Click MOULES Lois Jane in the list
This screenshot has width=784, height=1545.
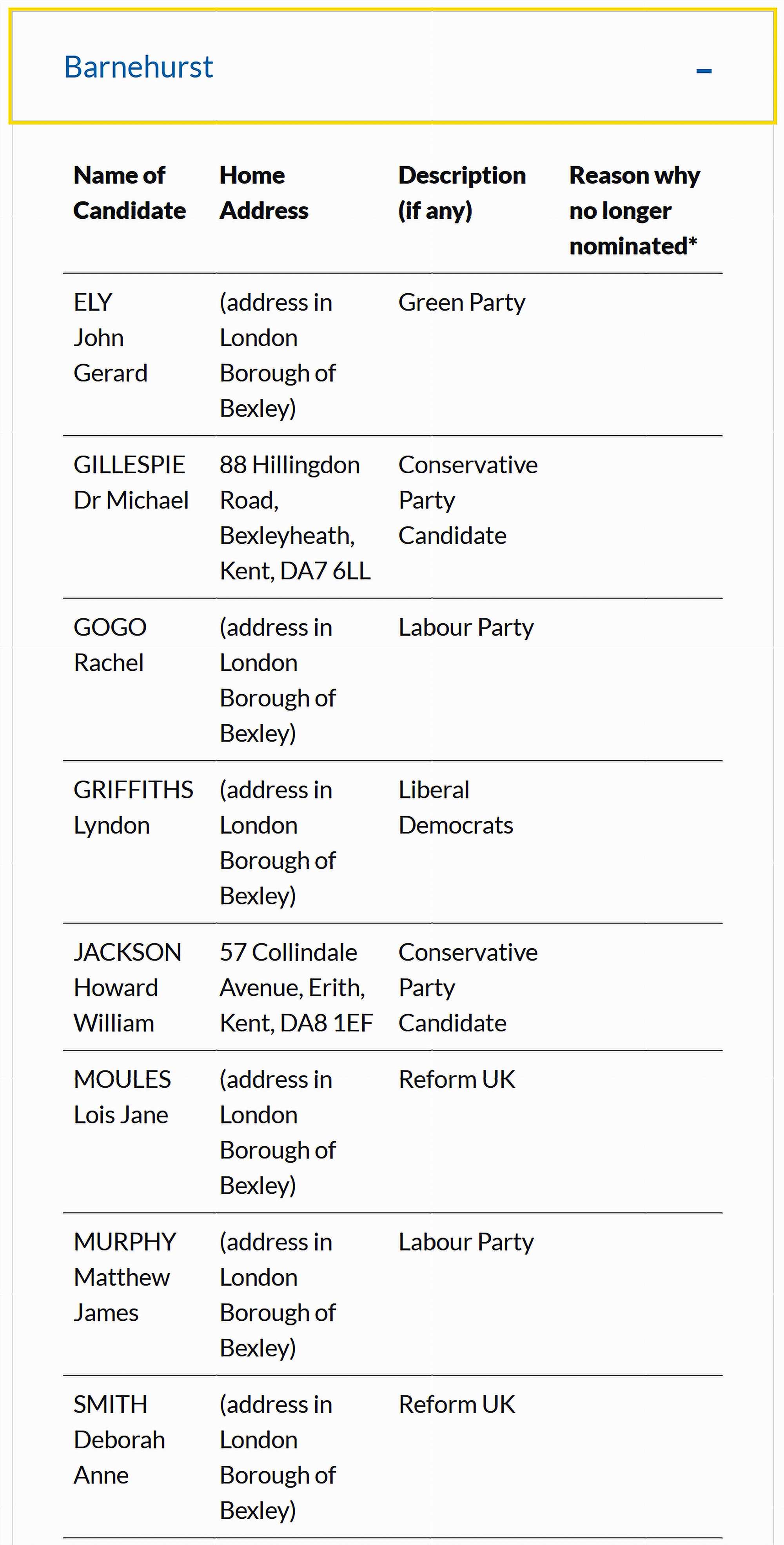tap(122, 1096)
